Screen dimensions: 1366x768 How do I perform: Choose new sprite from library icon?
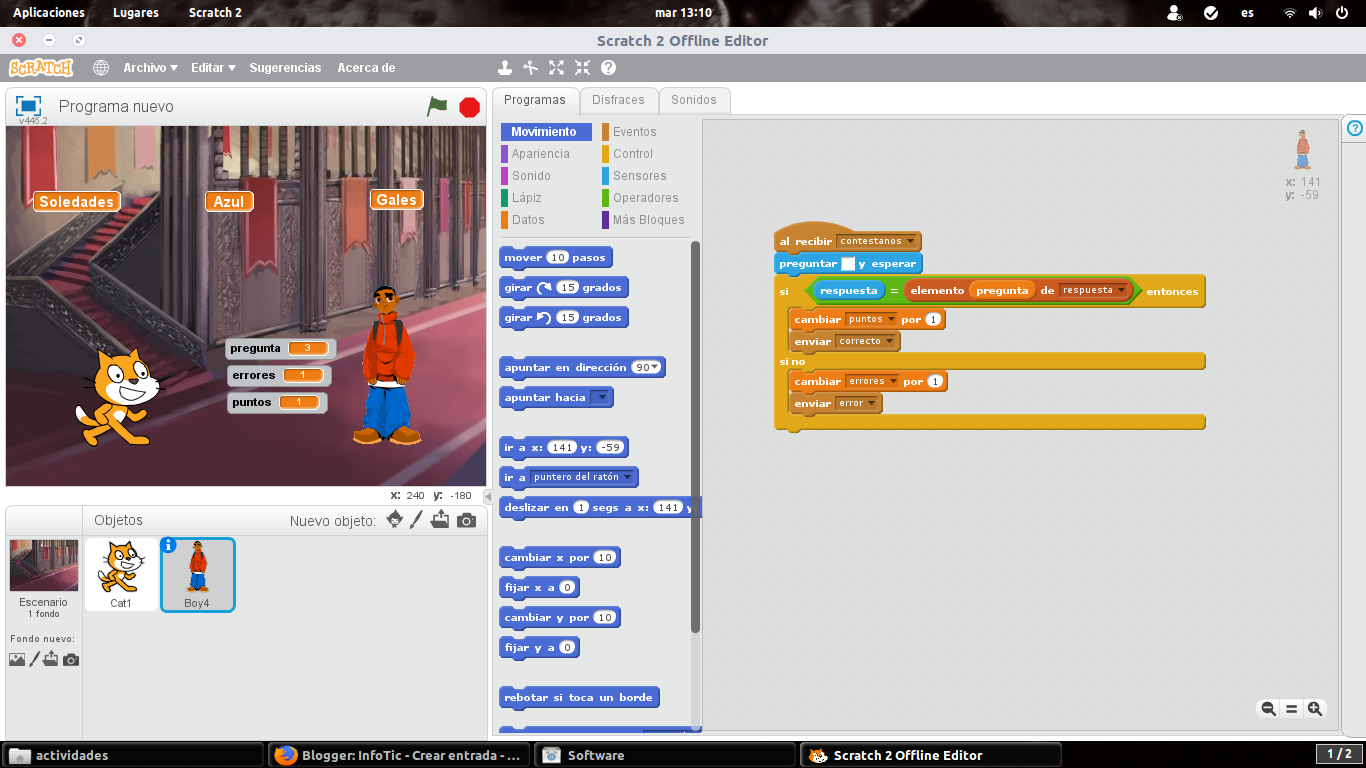[x=395, y=520]
